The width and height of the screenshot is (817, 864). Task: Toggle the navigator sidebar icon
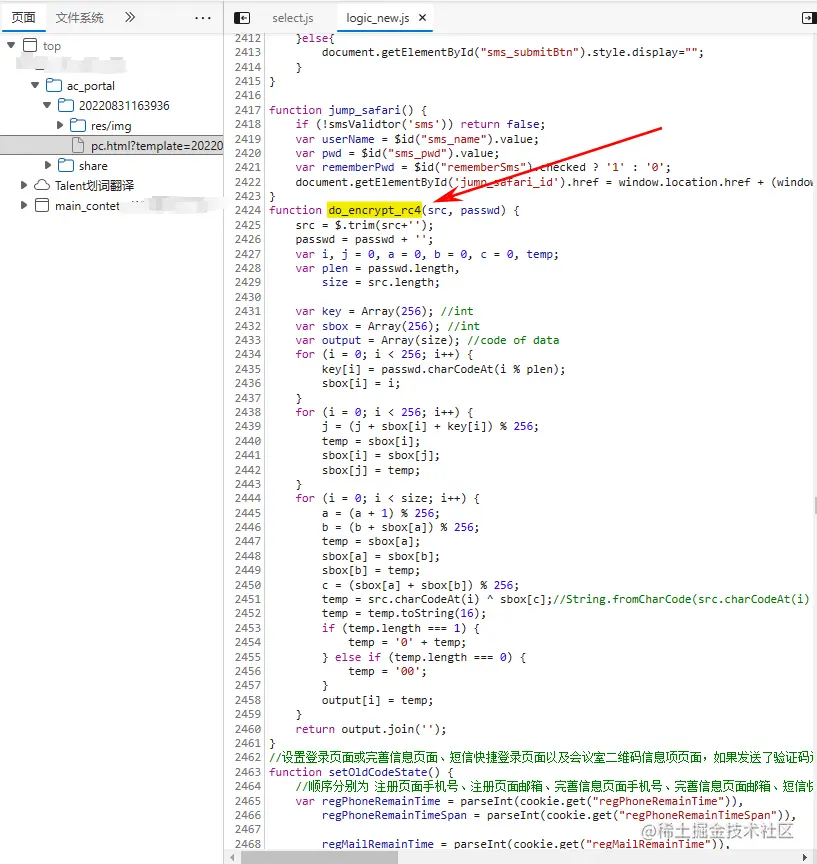242,18
